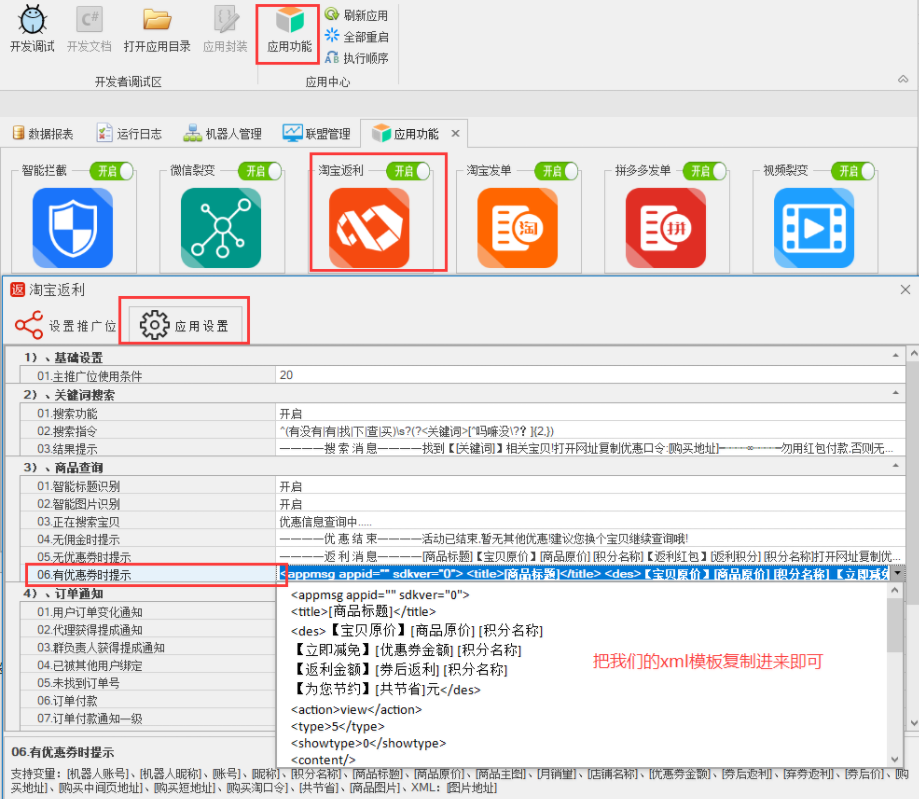Open the 微信裂变 green network app icon
The image size is (919, 799).
(221, 228)
